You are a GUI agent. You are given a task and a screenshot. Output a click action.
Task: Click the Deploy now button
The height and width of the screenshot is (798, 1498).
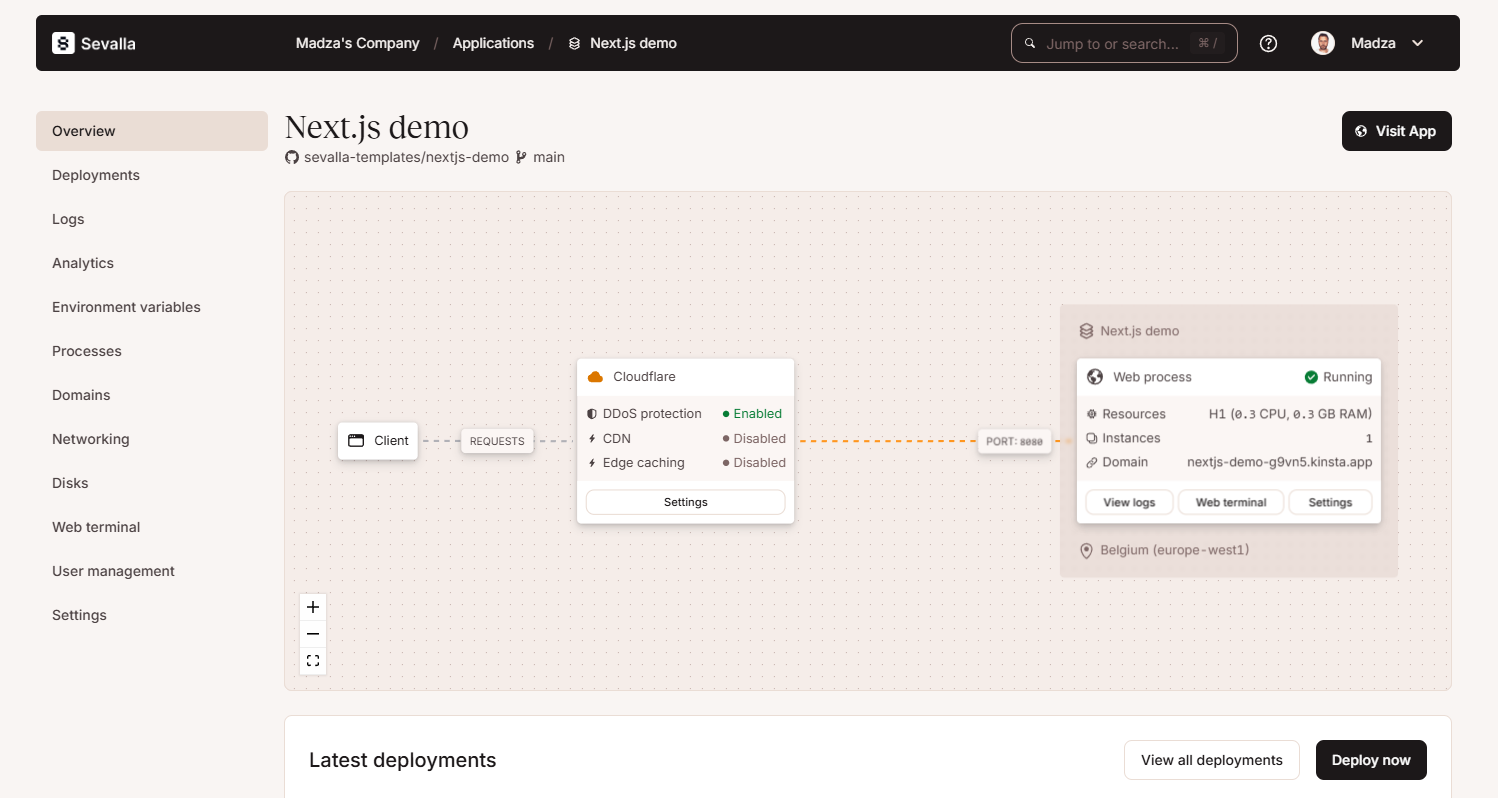pyautogui.click(x=1371, y=760)
